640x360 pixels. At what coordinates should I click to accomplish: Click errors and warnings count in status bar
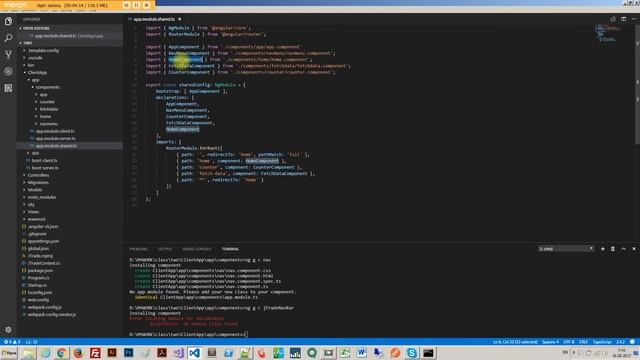12,342
